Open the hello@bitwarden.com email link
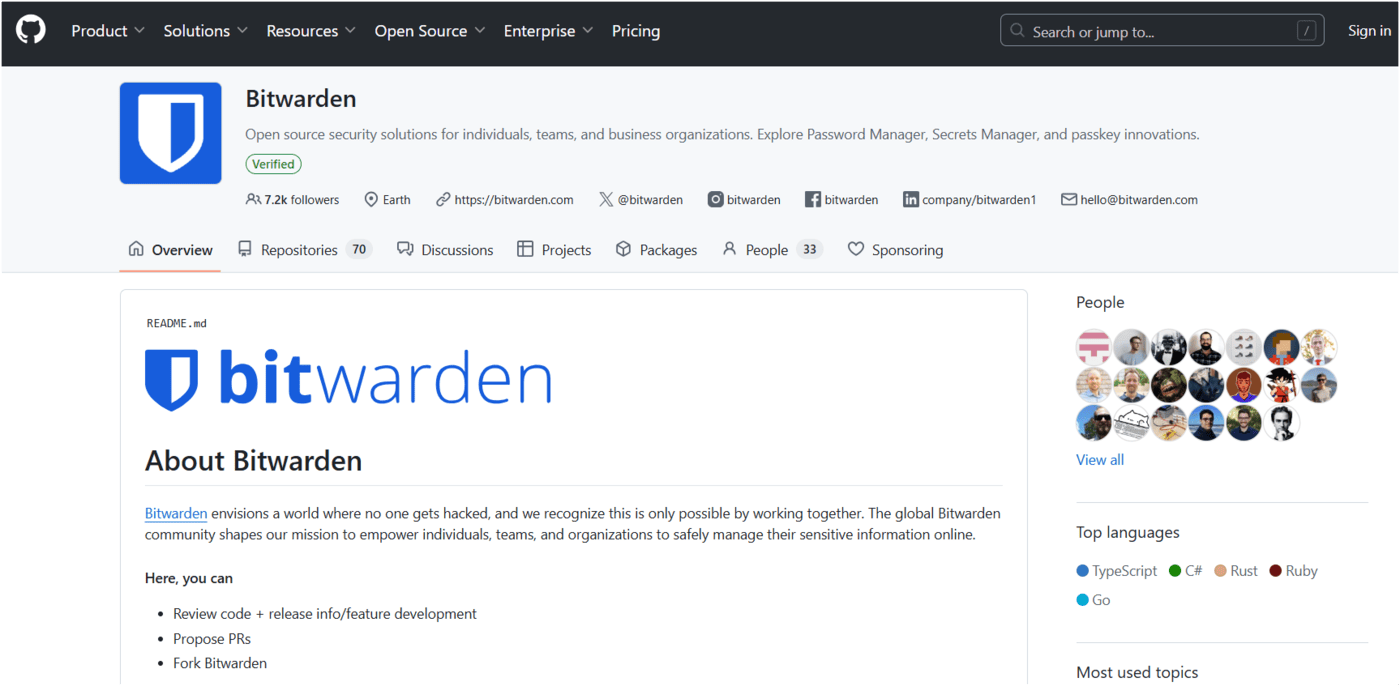The height and width of the screenshot is (686, 1400). point(1139,200)
